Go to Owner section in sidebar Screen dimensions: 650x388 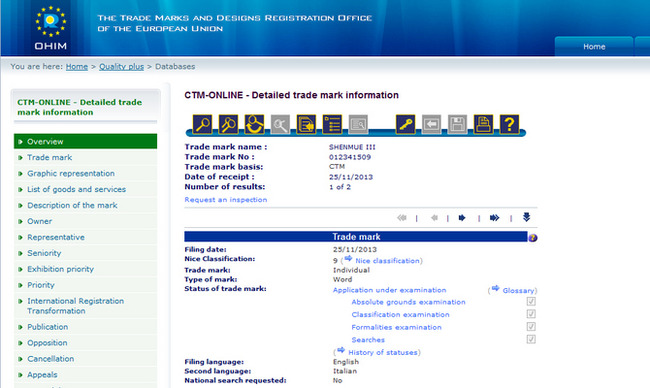coord(85,221)
